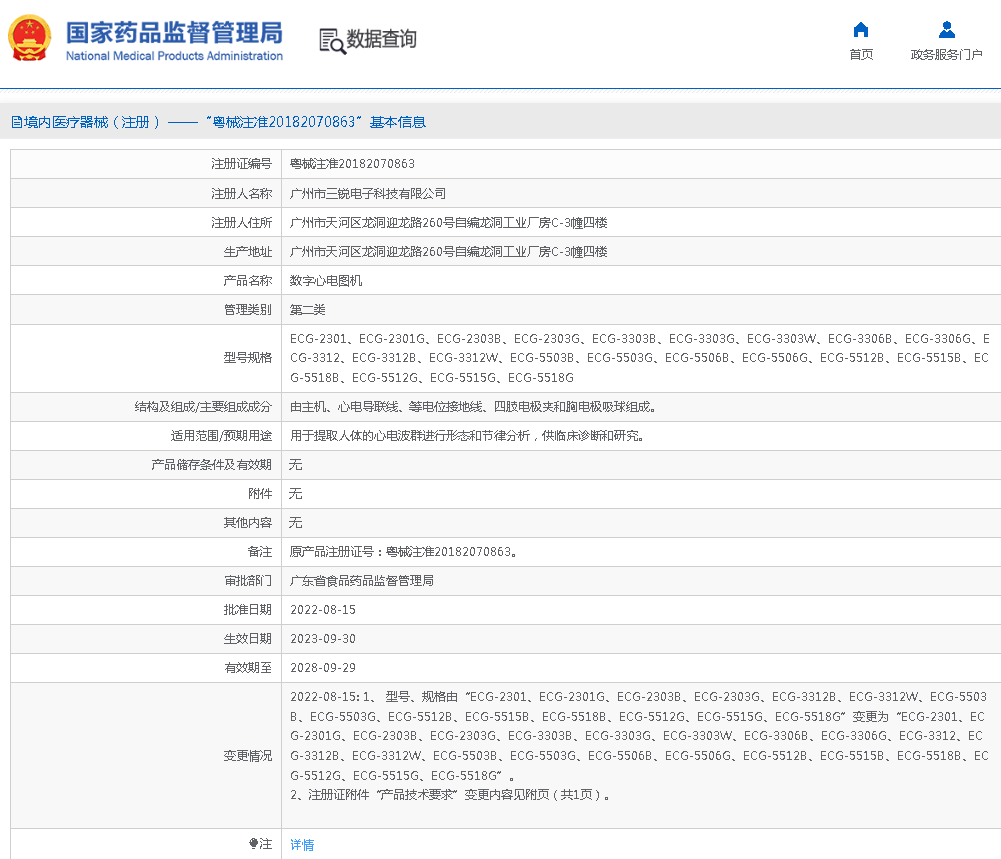Select registration number 粤械注准20182070863 in table
Image resolution: width=1001 pixels, height=859 pixels.
(352, 164)
